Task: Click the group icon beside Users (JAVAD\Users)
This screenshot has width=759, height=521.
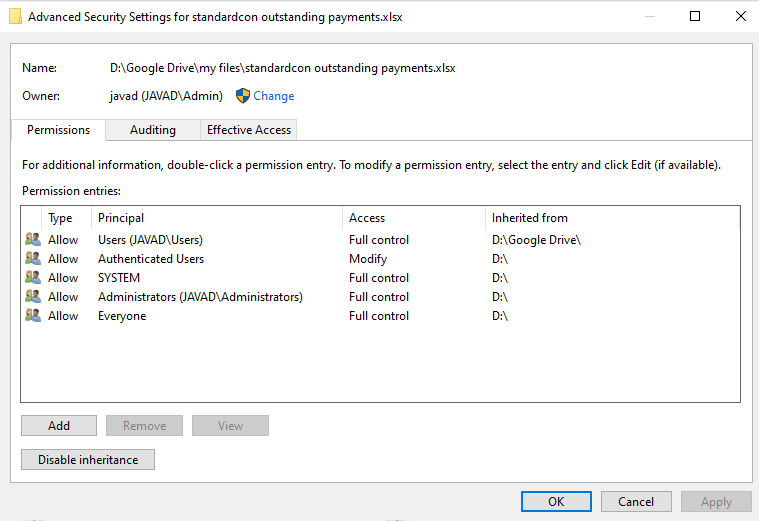Action: click(33, 239)
